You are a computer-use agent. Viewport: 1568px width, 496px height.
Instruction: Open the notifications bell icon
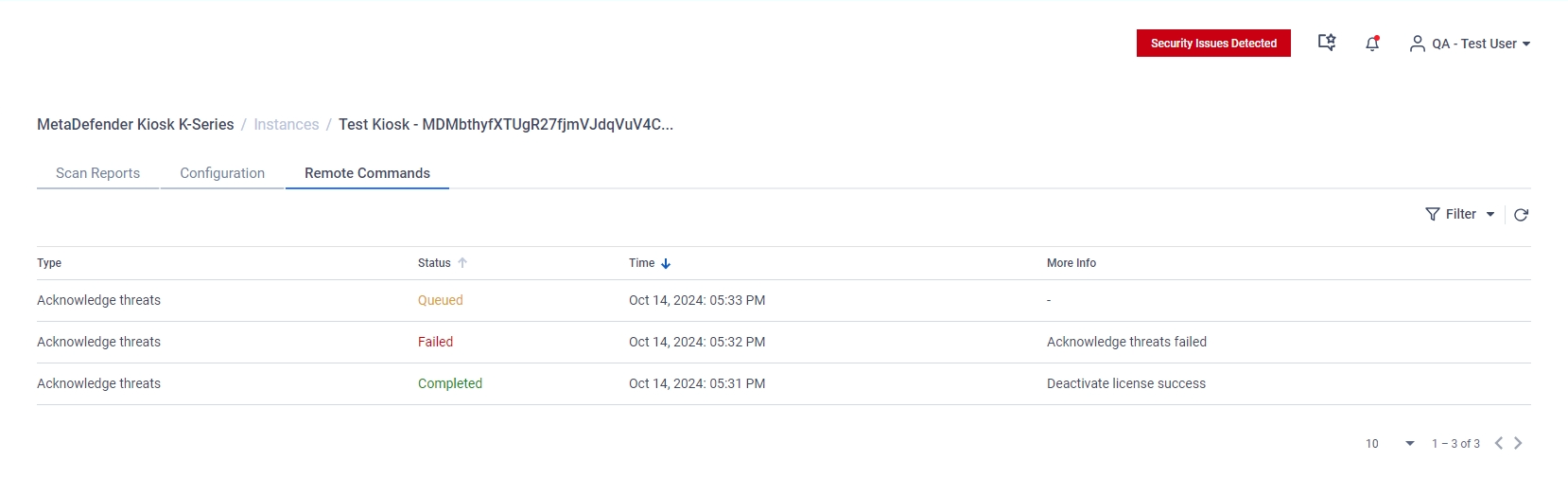point(1372,44)
